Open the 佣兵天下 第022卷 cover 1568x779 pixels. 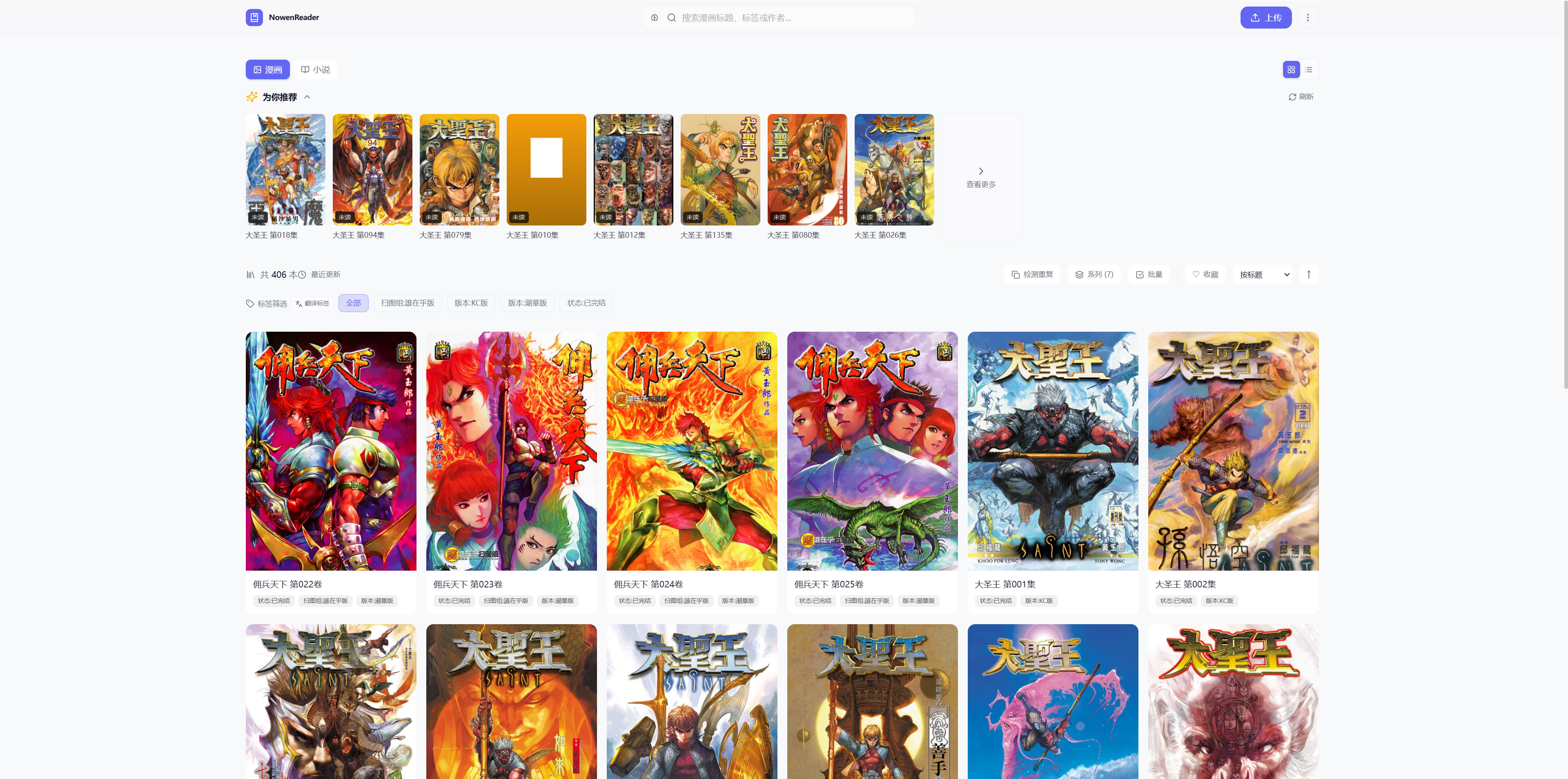[331, 451]
